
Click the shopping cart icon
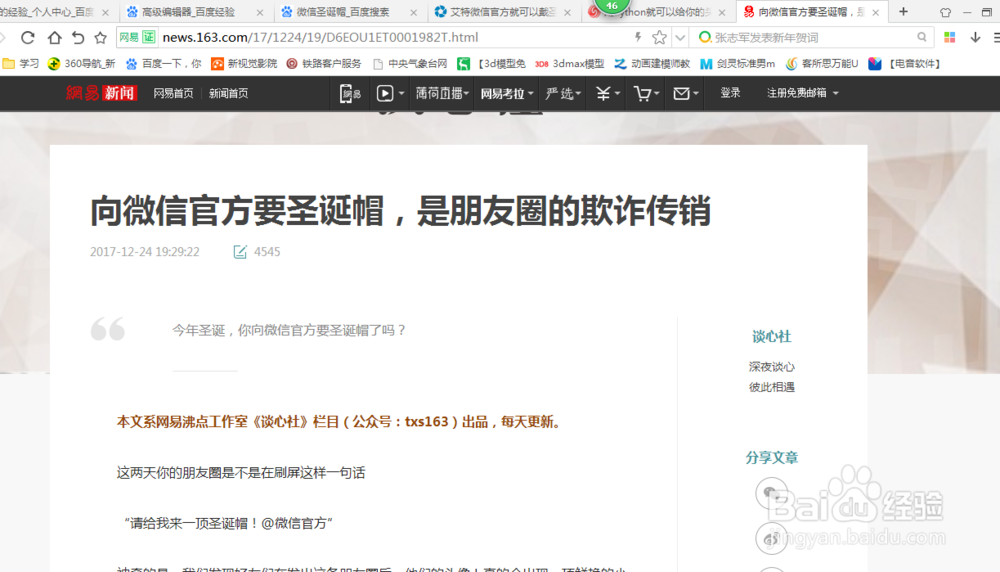click(642, 94)
